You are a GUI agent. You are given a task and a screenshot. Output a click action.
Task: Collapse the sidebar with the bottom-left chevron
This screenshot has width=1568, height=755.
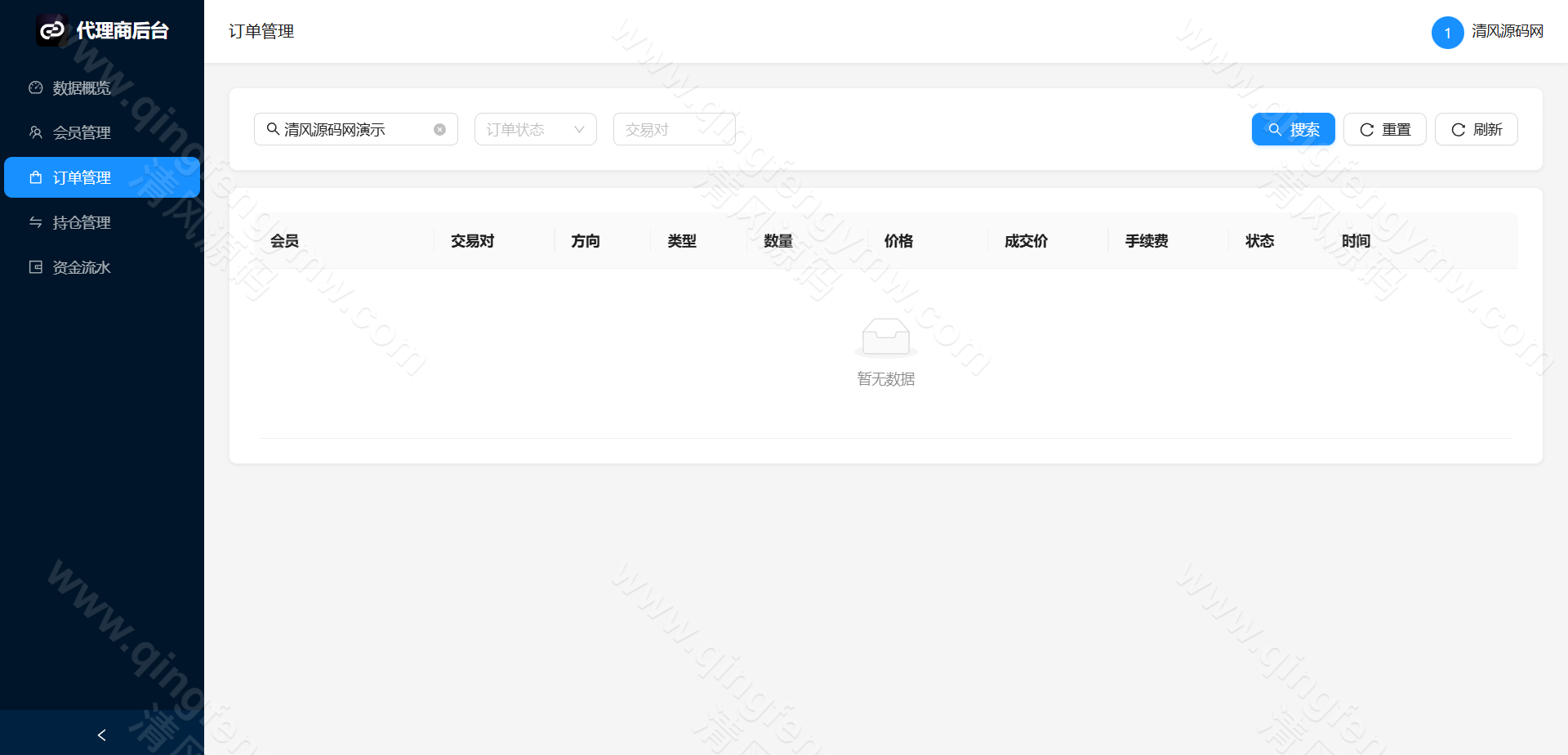pyautogui.click(x=101, y=735)
